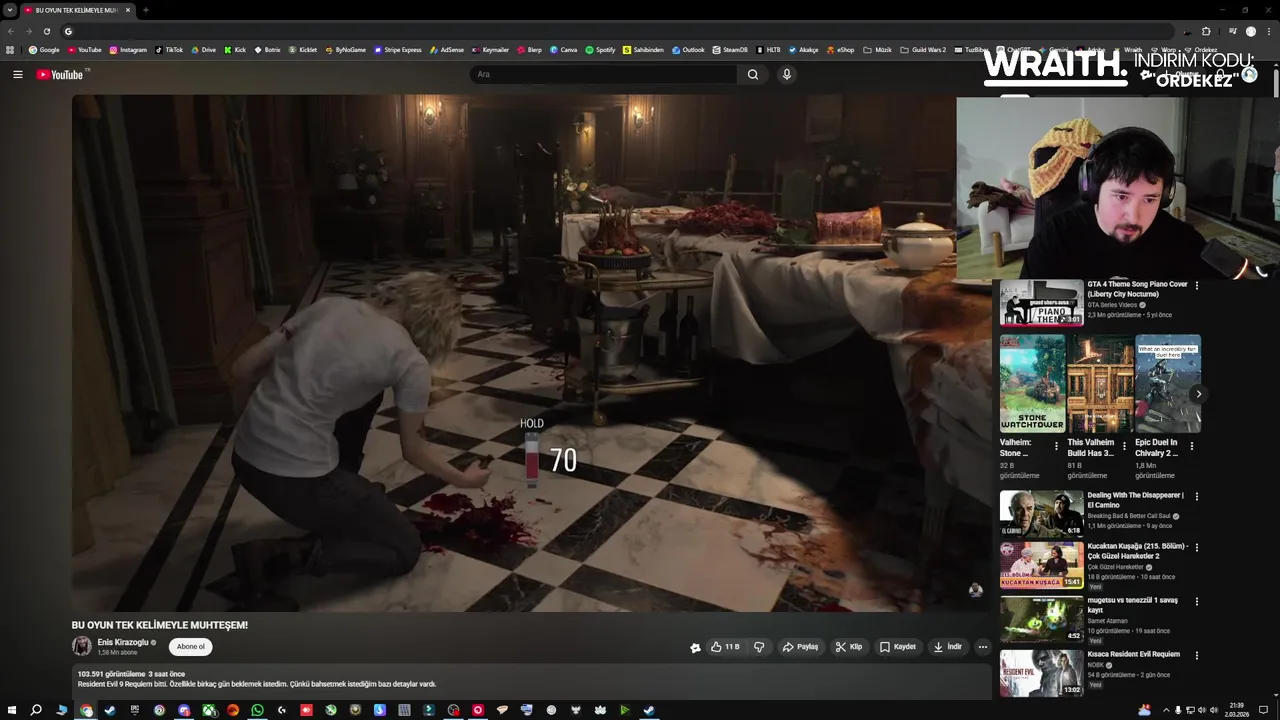Open a new browser tab
The image size is (1280, 720).
click(x=146, y=10)
